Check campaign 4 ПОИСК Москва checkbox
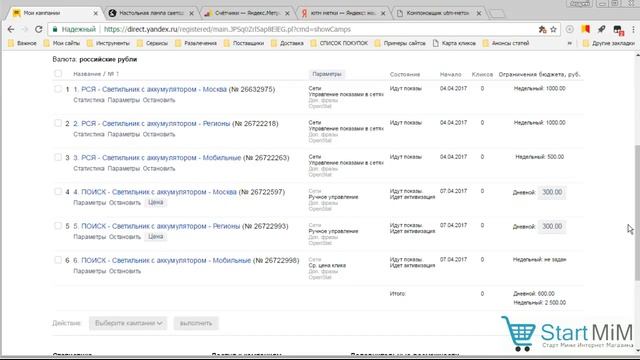The image size is (640, 360). click(x=58, y=192)
